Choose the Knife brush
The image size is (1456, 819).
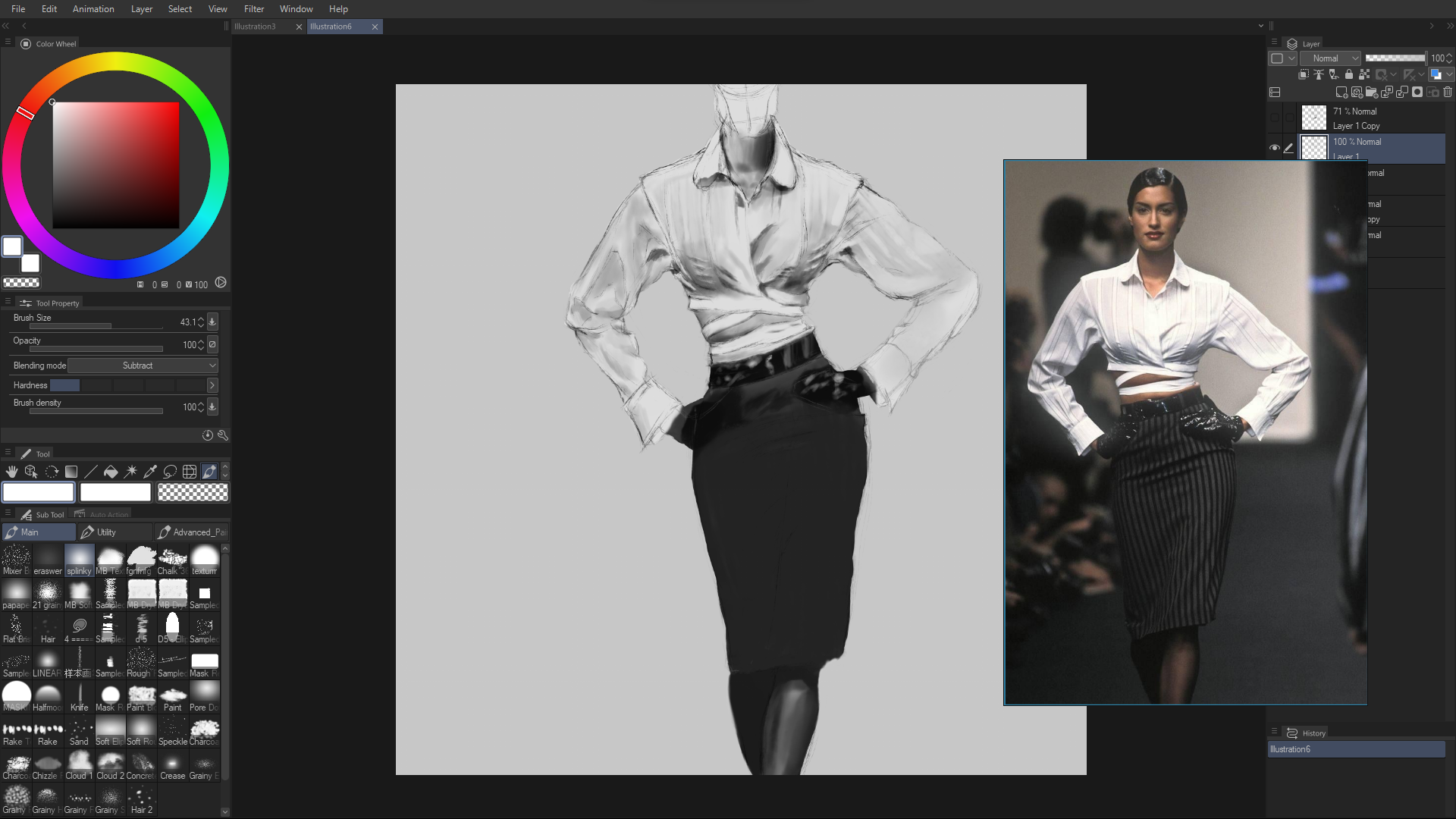(x=79, y=697)
